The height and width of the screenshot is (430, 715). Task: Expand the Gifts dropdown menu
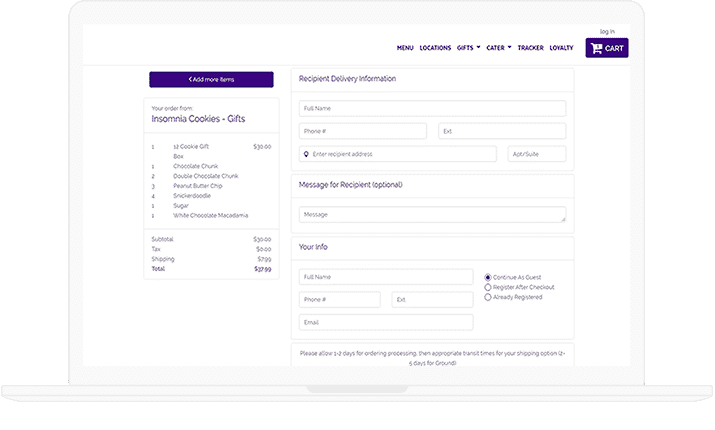(468, 48)
